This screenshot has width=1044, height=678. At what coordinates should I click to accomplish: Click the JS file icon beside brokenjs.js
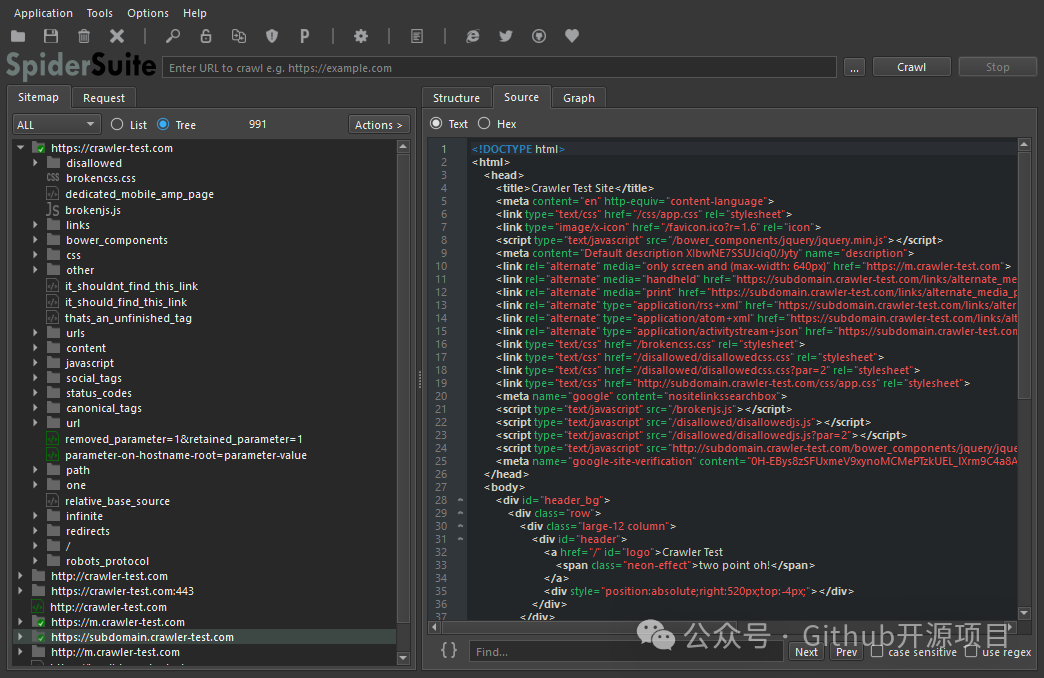(53, 210)
